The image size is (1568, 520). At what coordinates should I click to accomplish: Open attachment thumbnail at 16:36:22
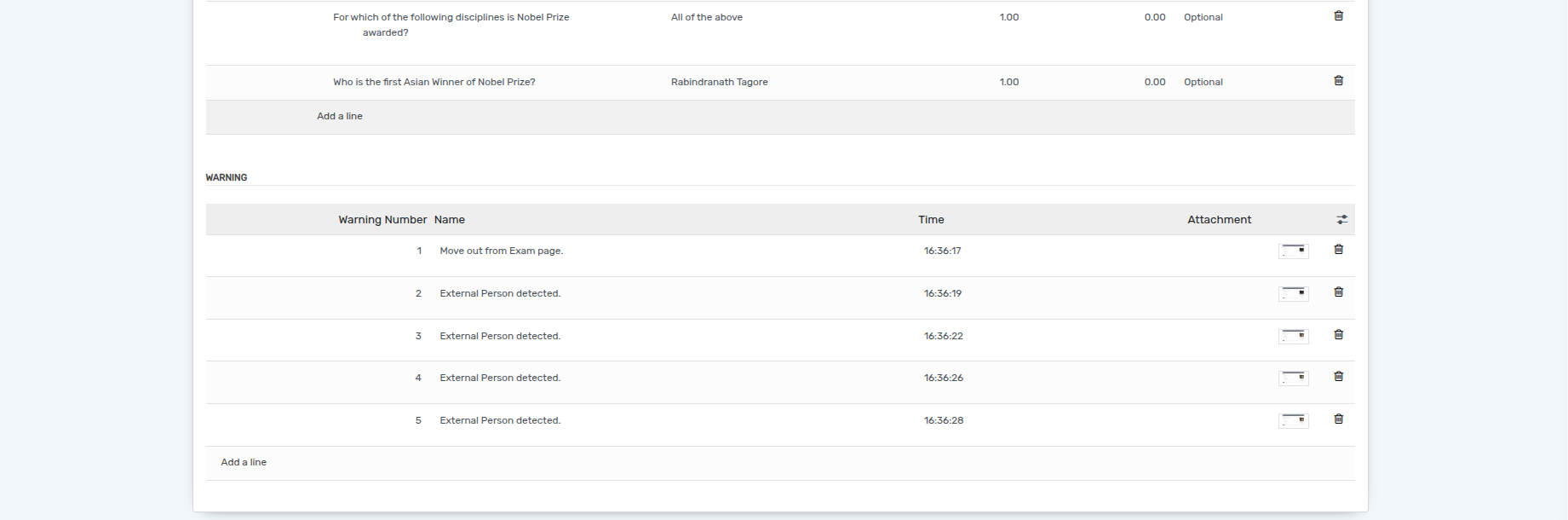tap(1293, 336)
